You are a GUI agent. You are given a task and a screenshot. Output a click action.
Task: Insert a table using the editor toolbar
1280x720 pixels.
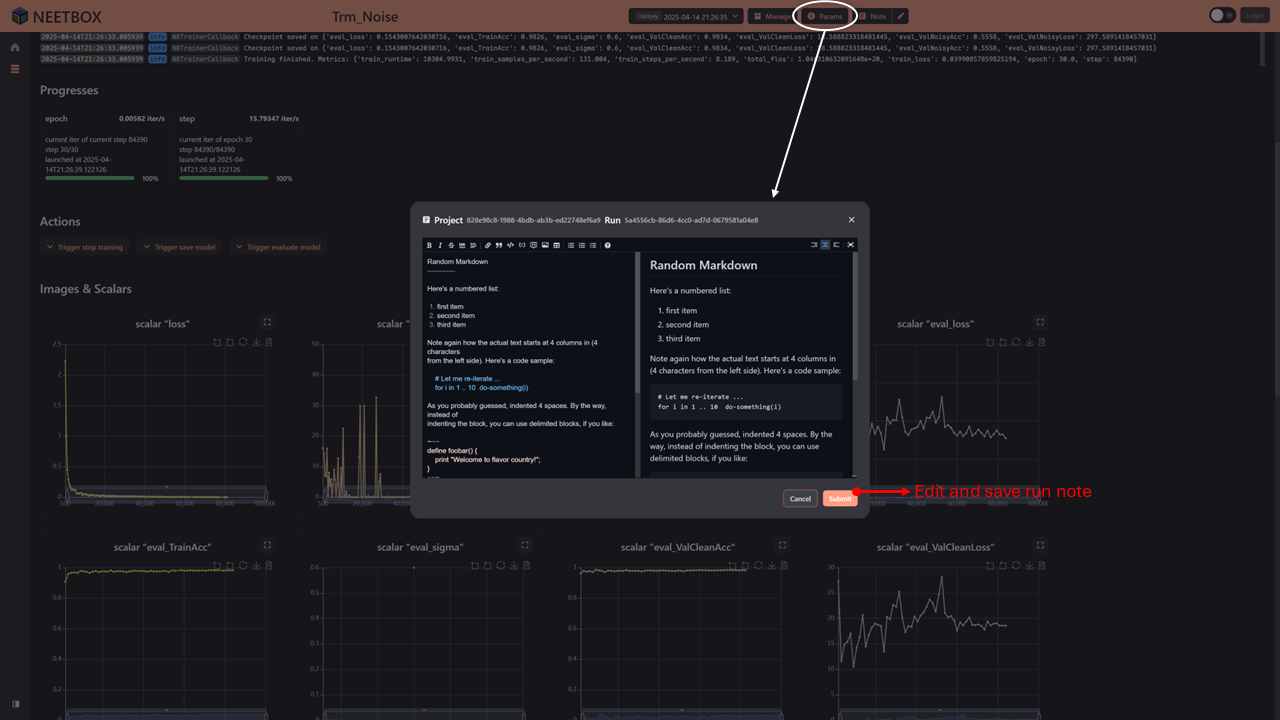pyautogui.click(x=557, y=245)
